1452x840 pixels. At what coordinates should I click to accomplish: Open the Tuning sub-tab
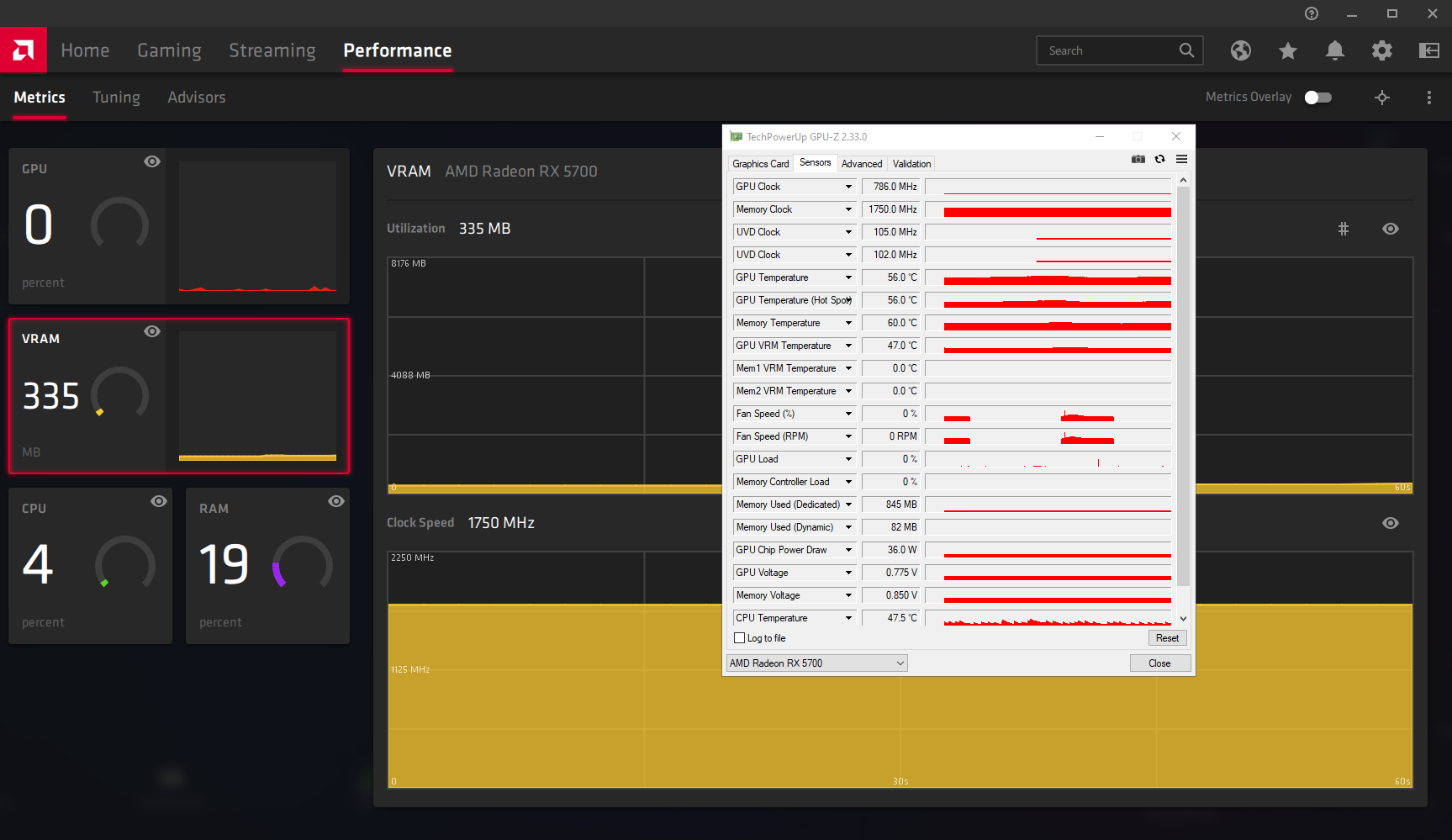(116, 98)
